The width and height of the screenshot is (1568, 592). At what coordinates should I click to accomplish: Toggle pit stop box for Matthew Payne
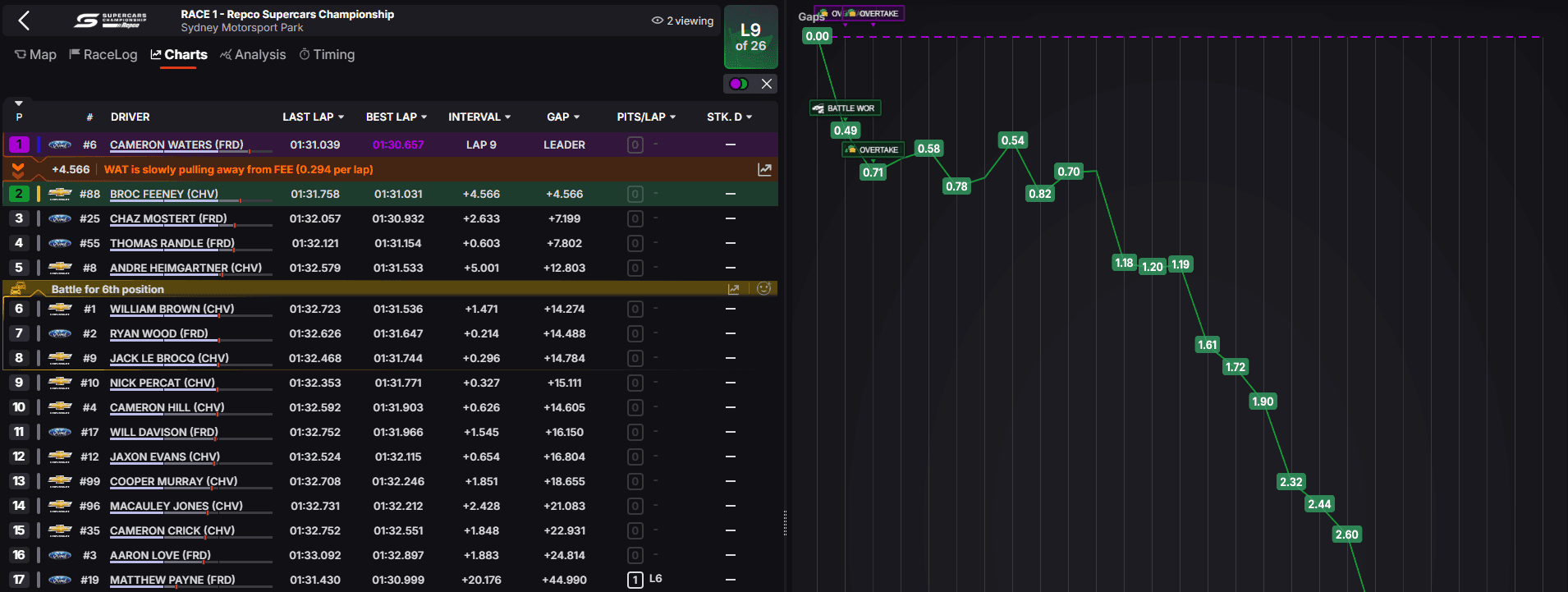[635, 580]
